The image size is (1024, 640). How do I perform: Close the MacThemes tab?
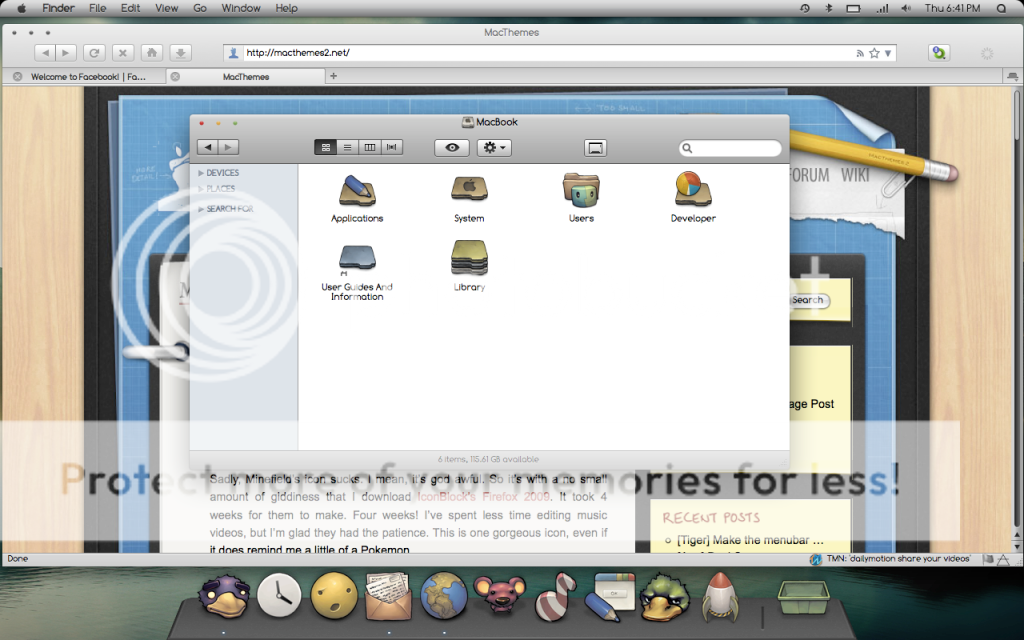click(x=175, y=76)
